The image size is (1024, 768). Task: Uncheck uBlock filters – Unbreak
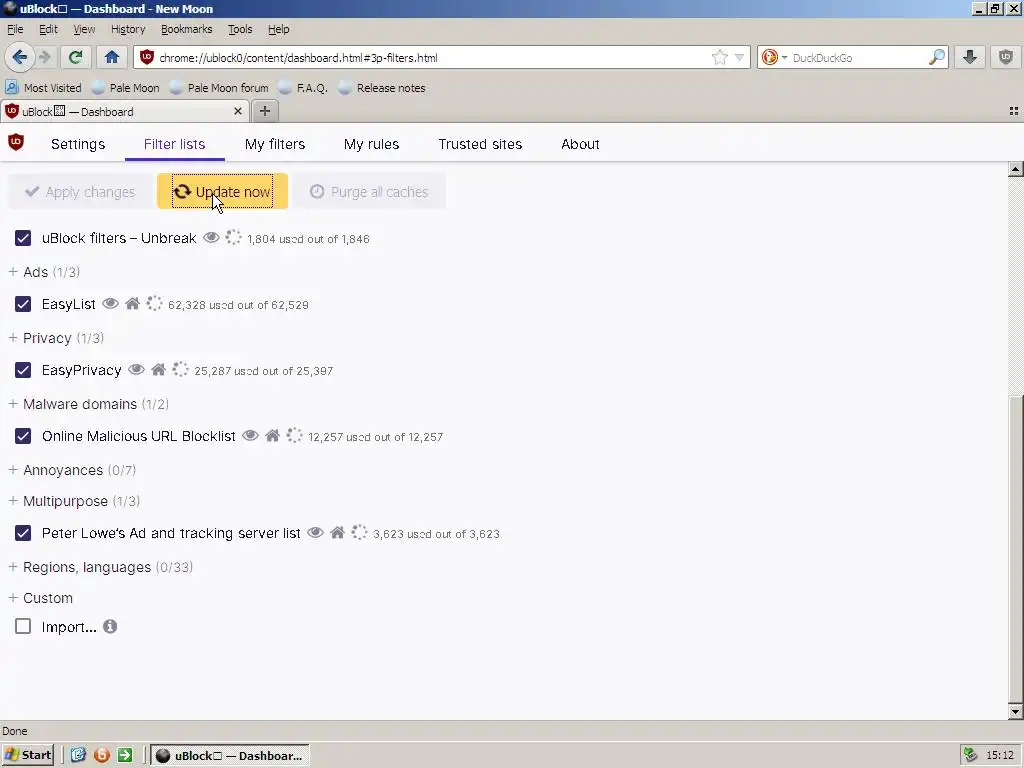(23, 238)
